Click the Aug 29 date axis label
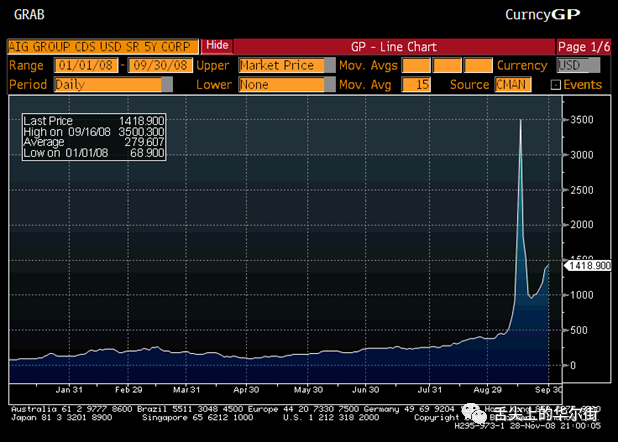Viewport: 618px width, 442px height. [488, 390]
